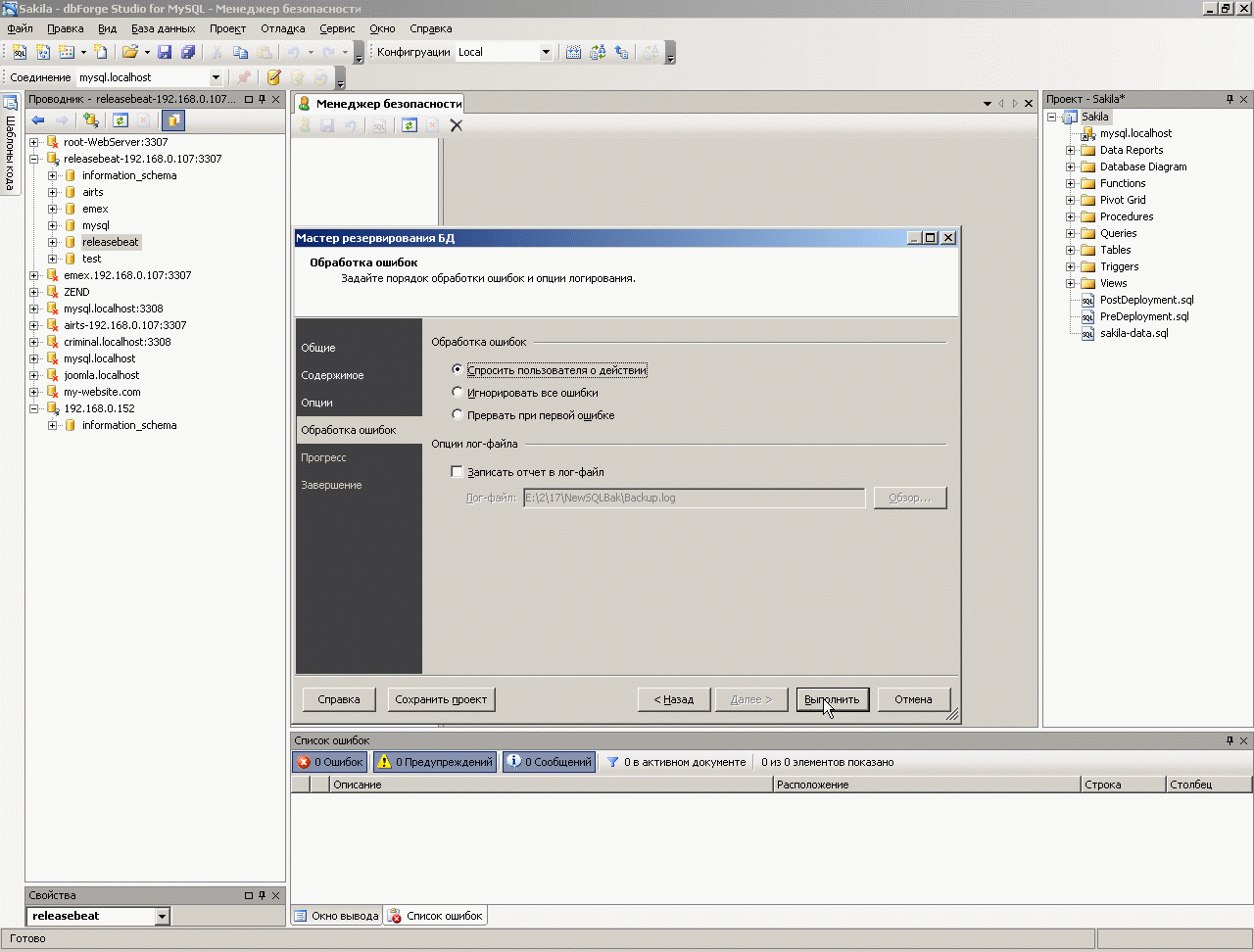Open the База данных menu
Screen dimensions: 1254x952
[x=164, y=28]
